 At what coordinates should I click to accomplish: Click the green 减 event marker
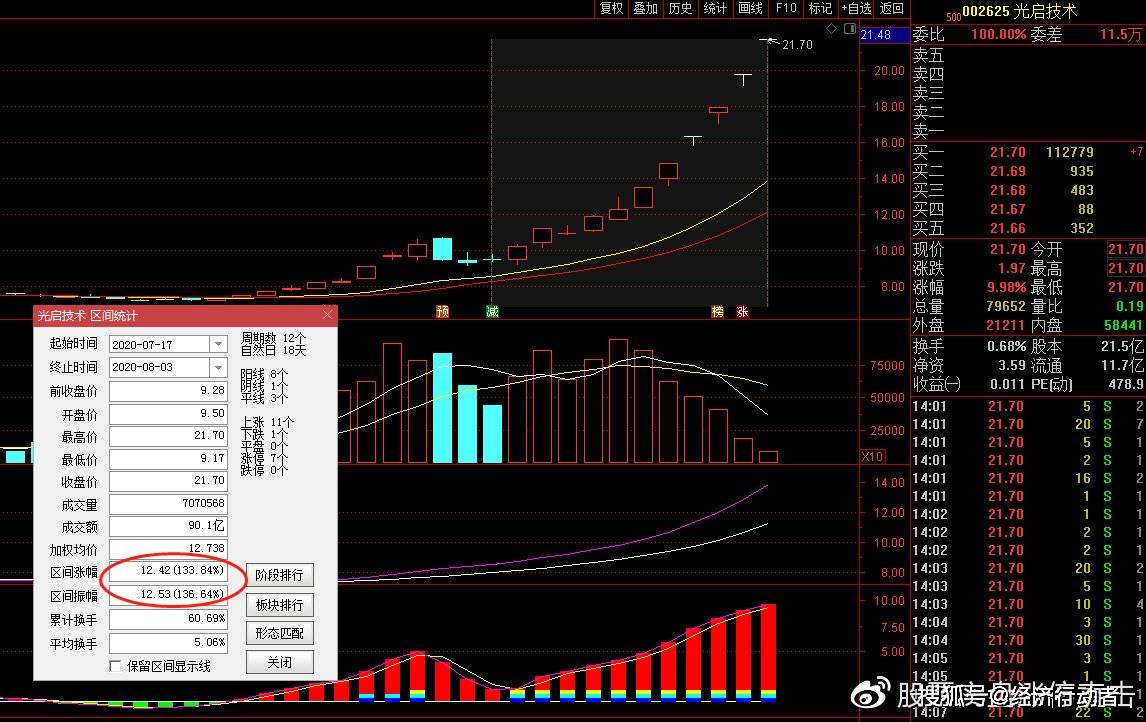coord(492,312)
